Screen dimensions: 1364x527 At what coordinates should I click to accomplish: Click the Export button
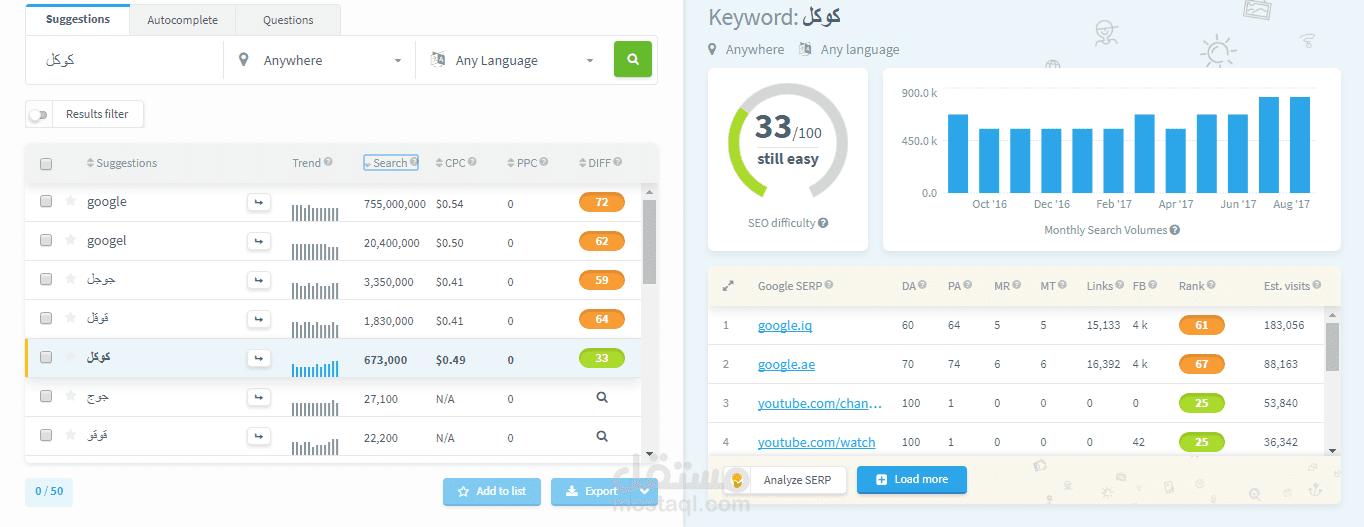(x=592, y=491)
